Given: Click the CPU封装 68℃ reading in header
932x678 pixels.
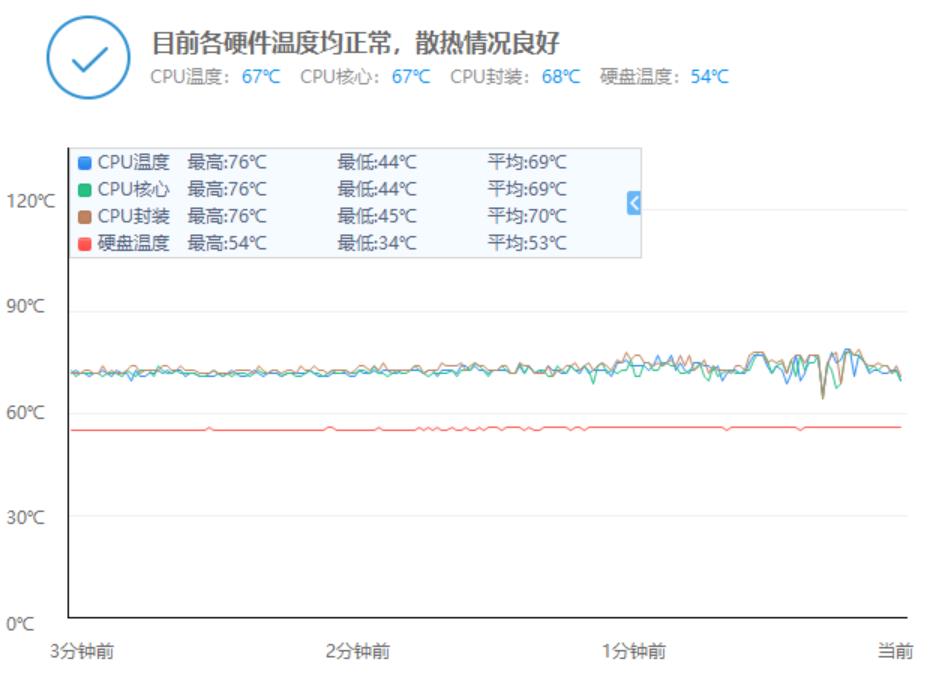Looking at the screenshot, I should click(x=561, y=77).
